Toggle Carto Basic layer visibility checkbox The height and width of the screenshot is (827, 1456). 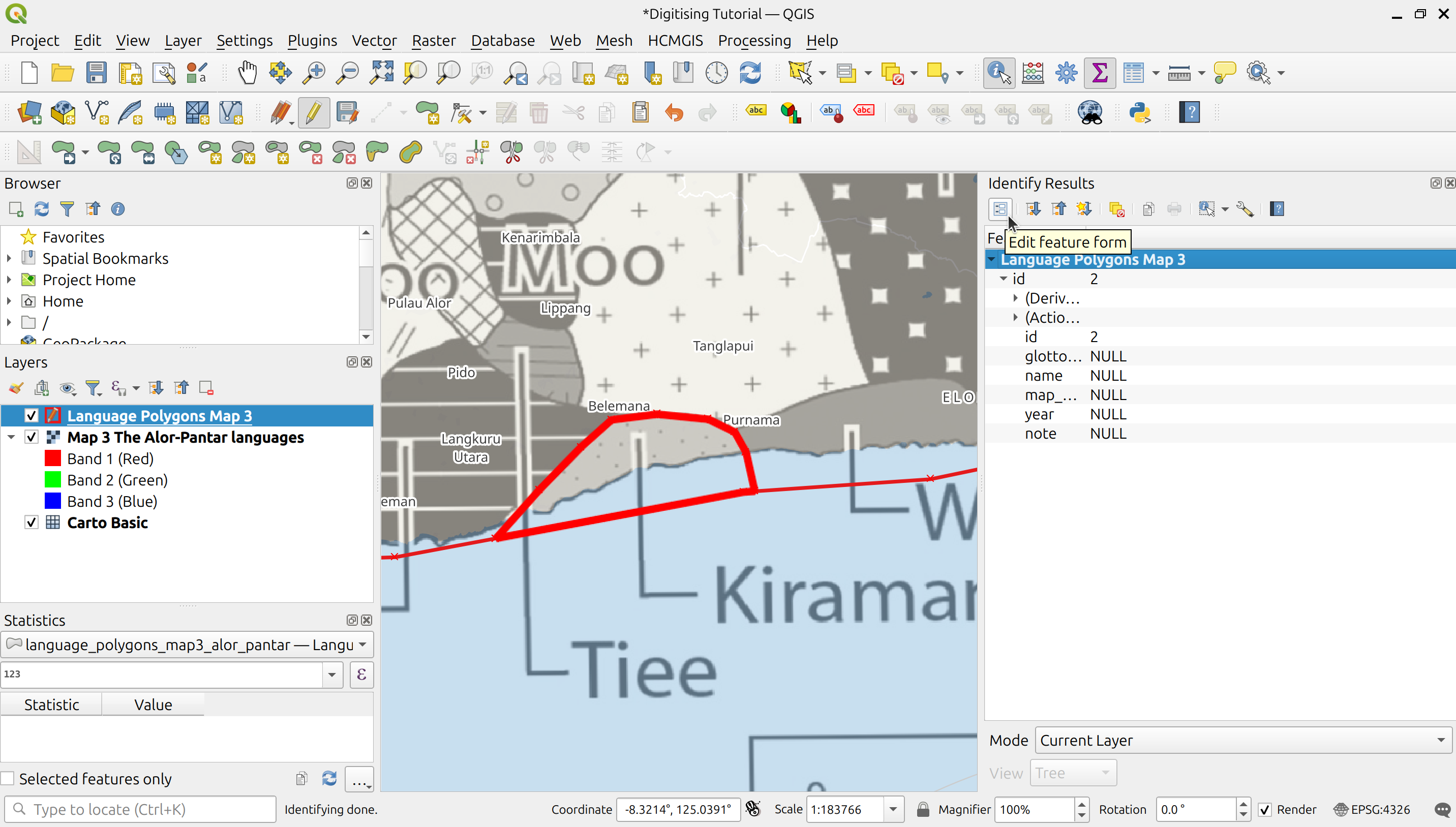tap(31, 523)
